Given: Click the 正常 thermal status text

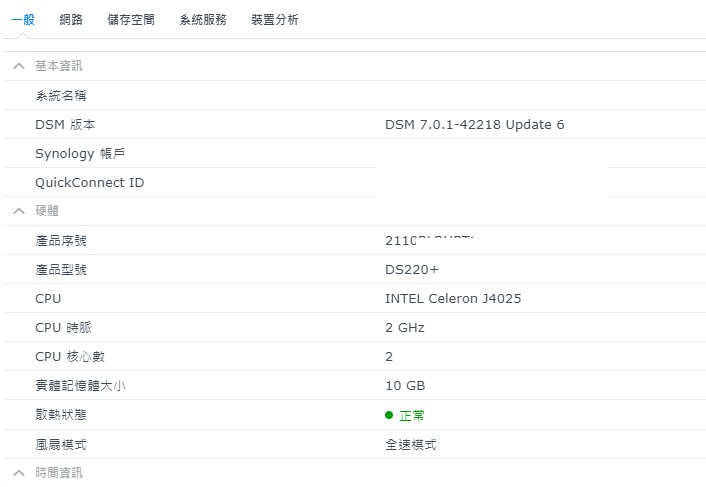Looking at the screenshot, I should coord(412,415).
